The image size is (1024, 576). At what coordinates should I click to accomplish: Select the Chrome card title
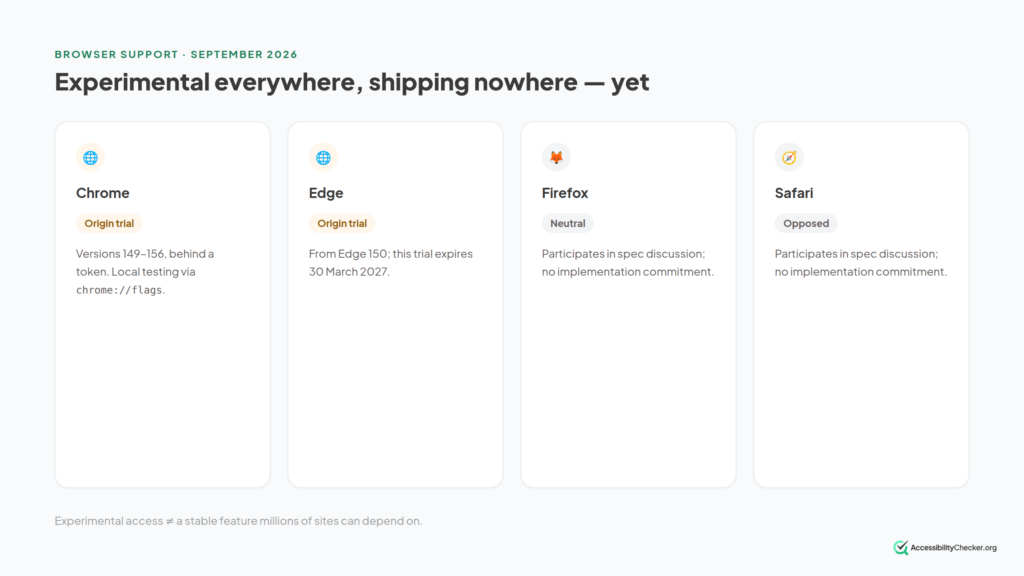pyautogui.click(x=103, y=193)
